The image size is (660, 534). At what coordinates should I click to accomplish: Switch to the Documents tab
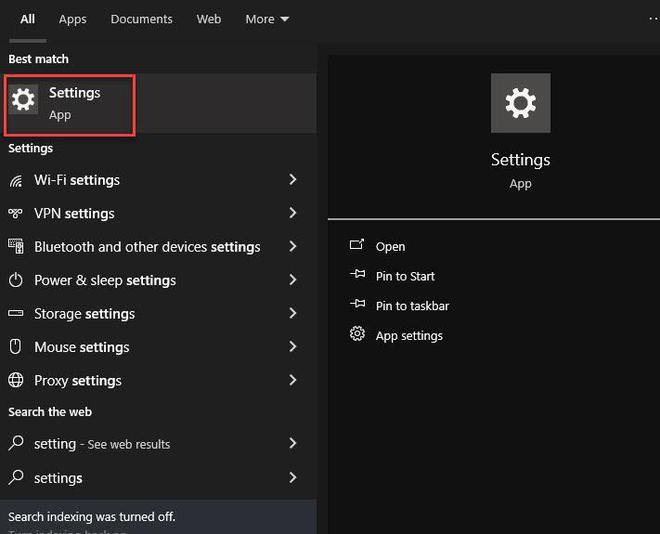(141, 19)
